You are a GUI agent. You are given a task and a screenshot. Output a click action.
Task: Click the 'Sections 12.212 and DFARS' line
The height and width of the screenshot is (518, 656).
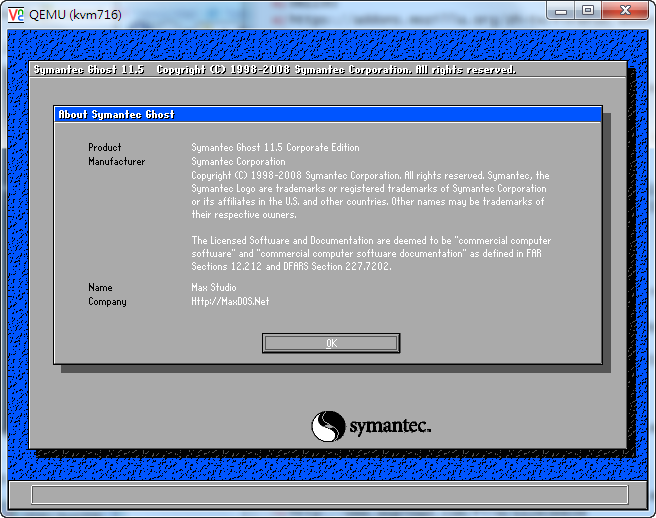click(x=292, y=266)
